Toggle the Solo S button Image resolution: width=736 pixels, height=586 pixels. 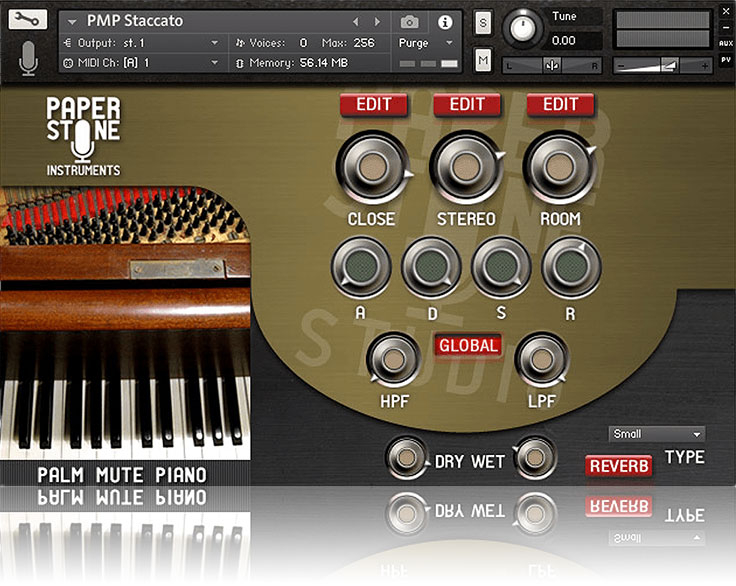click(483, 23)
